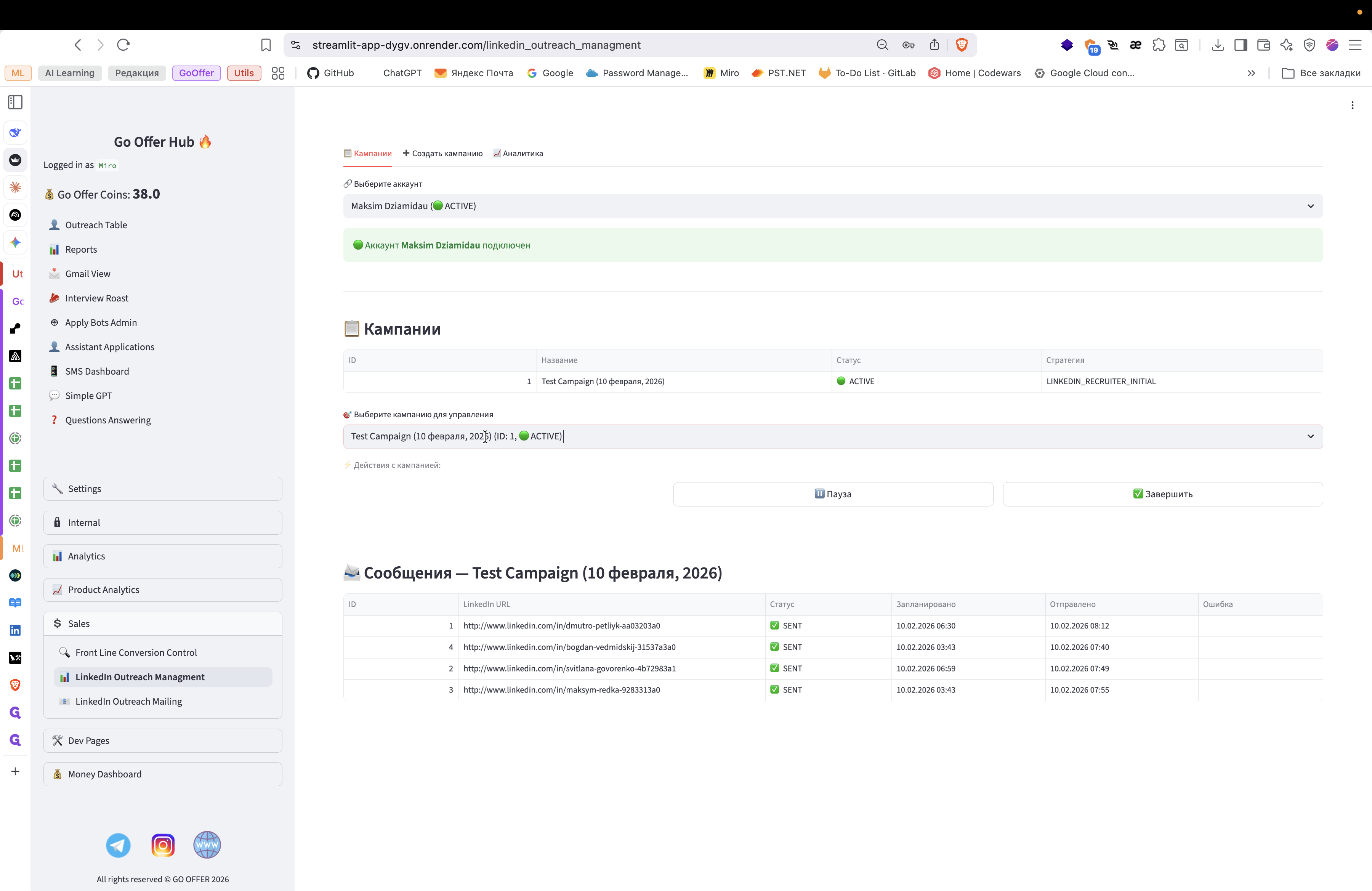Open LinkedIn Outreach Mailing page
Screen dimensions: 1372x891
point(128,701)
